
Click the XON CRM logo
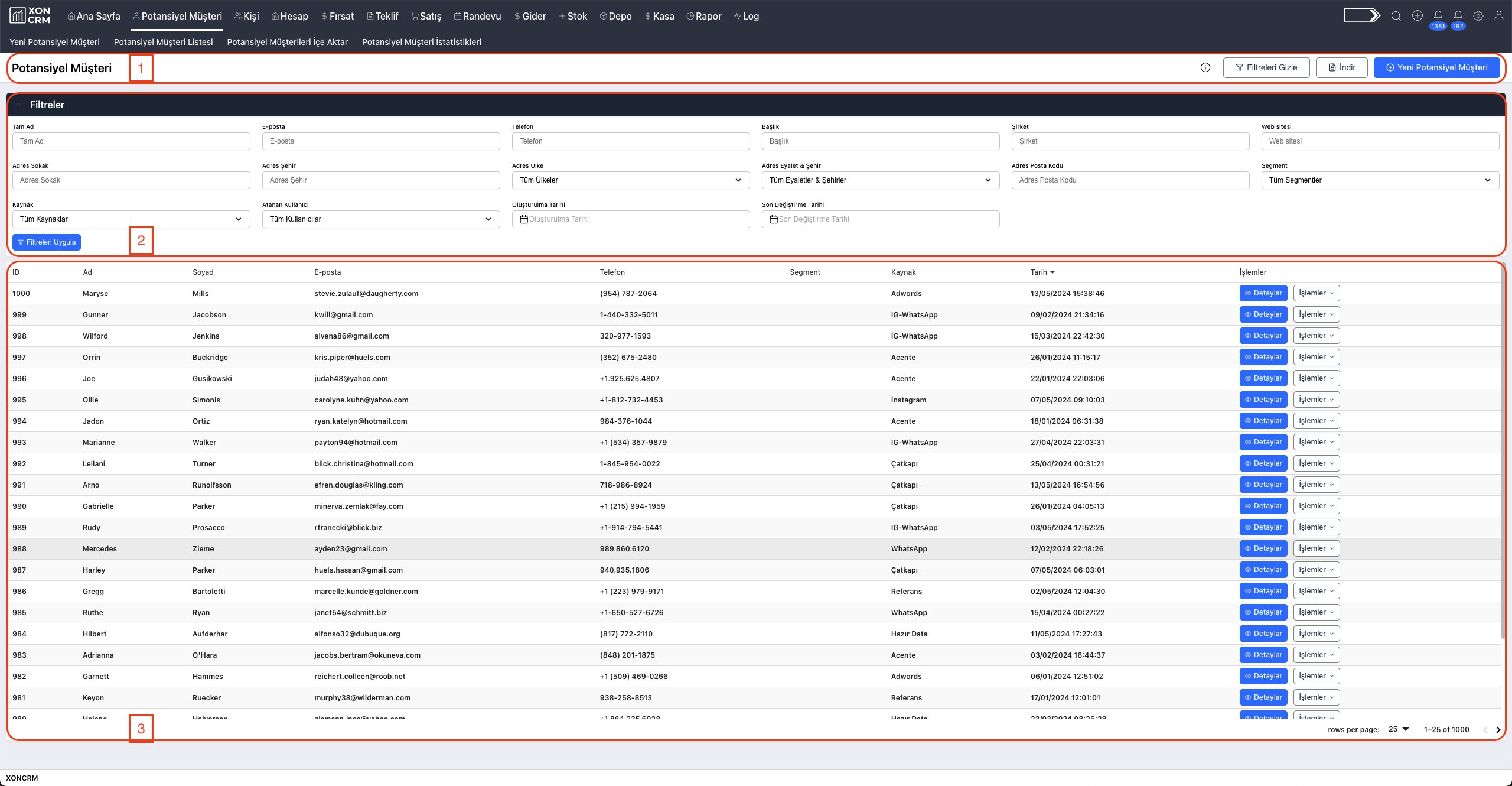click(x=30, y=16)
